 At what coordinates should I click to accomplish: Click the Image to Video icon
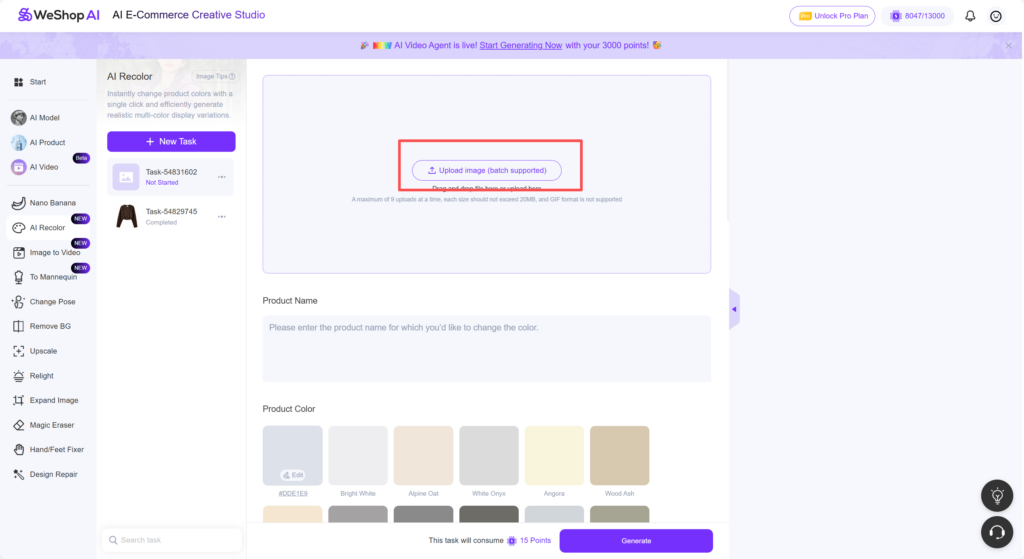[18, 253]
